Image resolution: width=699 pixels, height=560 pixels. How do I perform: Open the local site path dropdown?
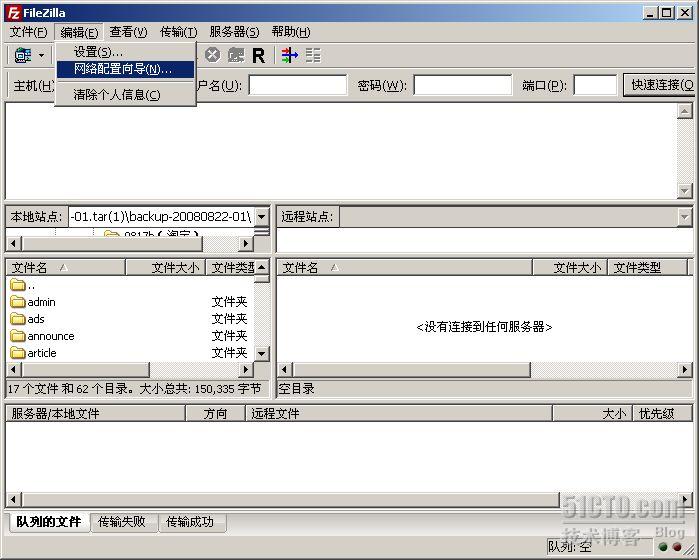pos(261,217)
